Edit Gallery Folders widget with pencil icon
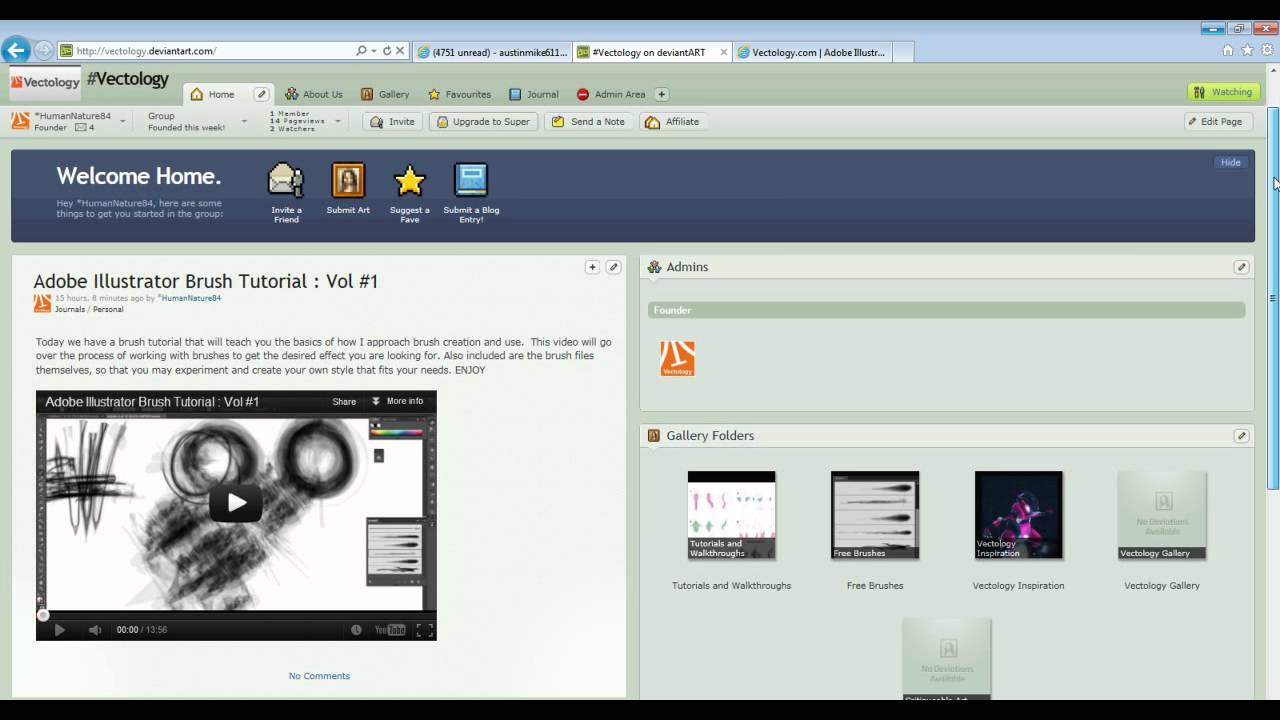 1241,436
